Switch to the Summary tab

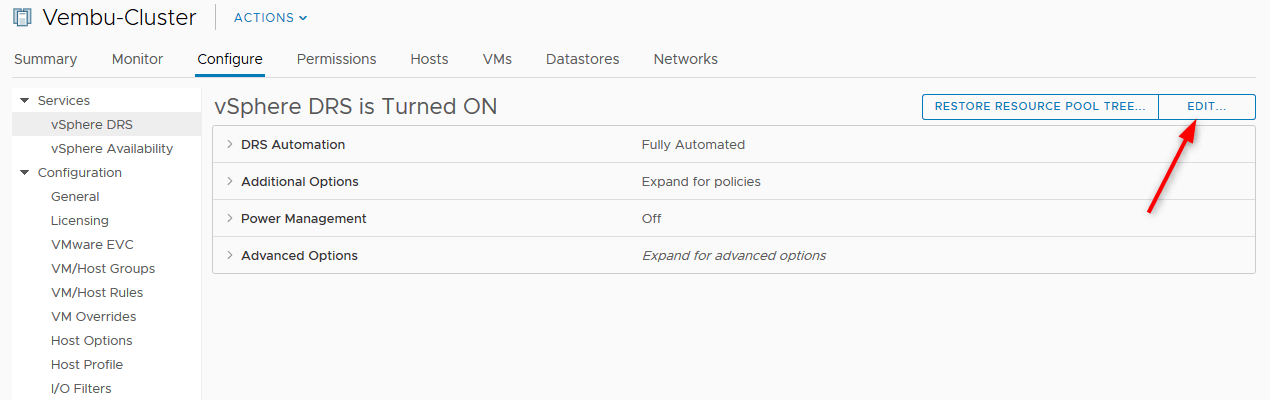45,59
